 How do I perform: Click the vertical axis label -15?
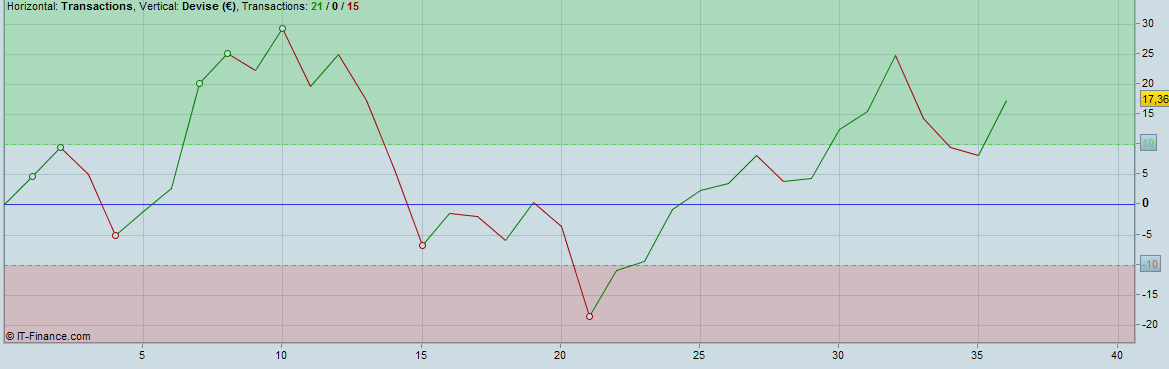[x=1150, y=294]
